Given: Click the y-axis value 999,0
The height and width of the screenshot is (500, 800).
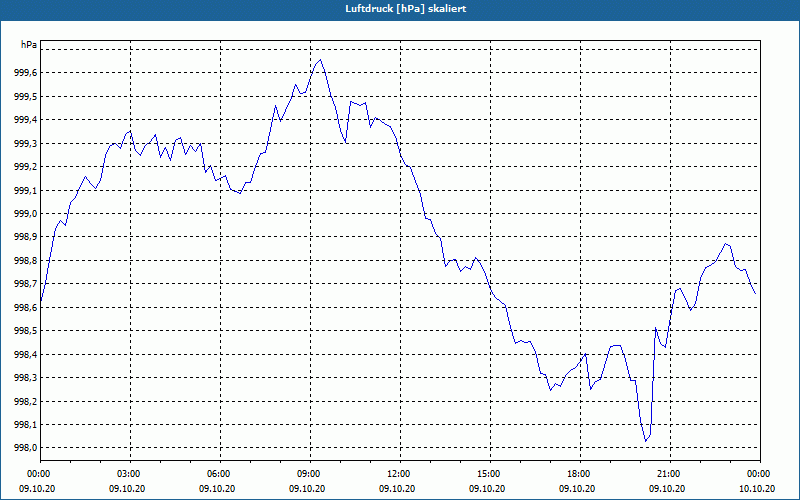Looking at the screenshot, I should (x=26, y=214).
